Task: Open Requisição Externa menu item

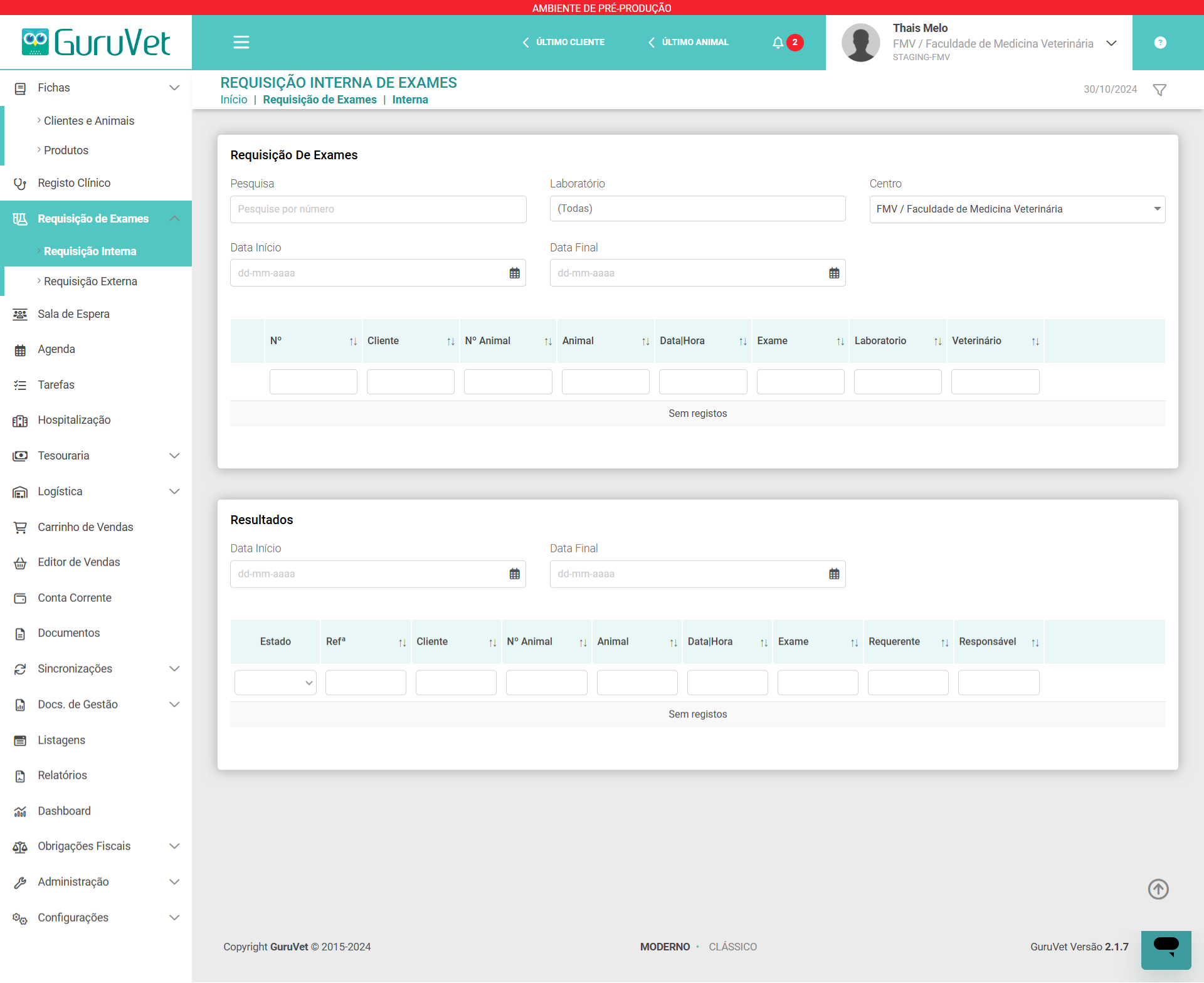Action: point(90,281)
